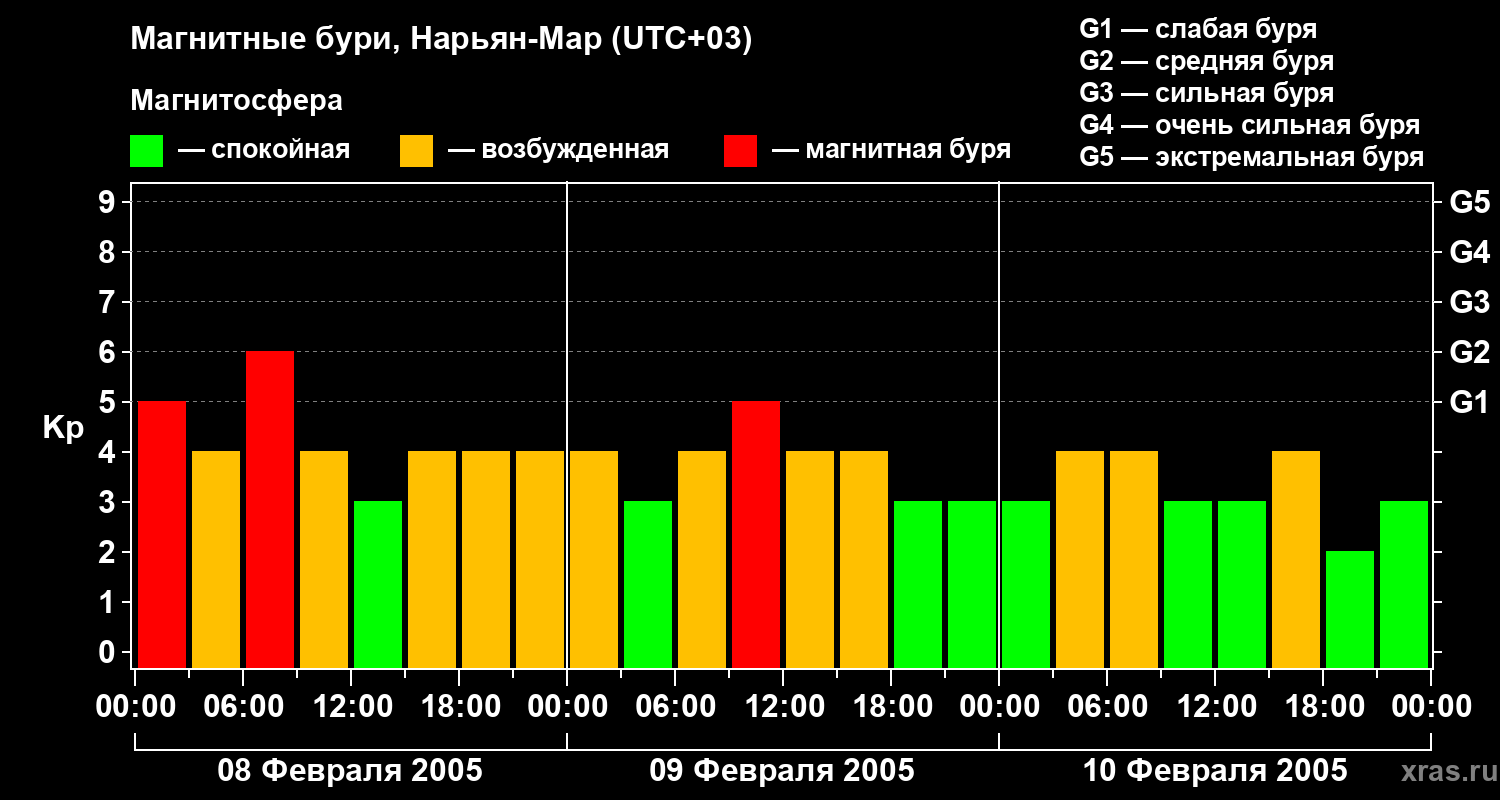Screen dimensions: 1500x800
Task: Select the only green bar on 08 Февраля
Action: pyautogui.click(x=378, y=584)
